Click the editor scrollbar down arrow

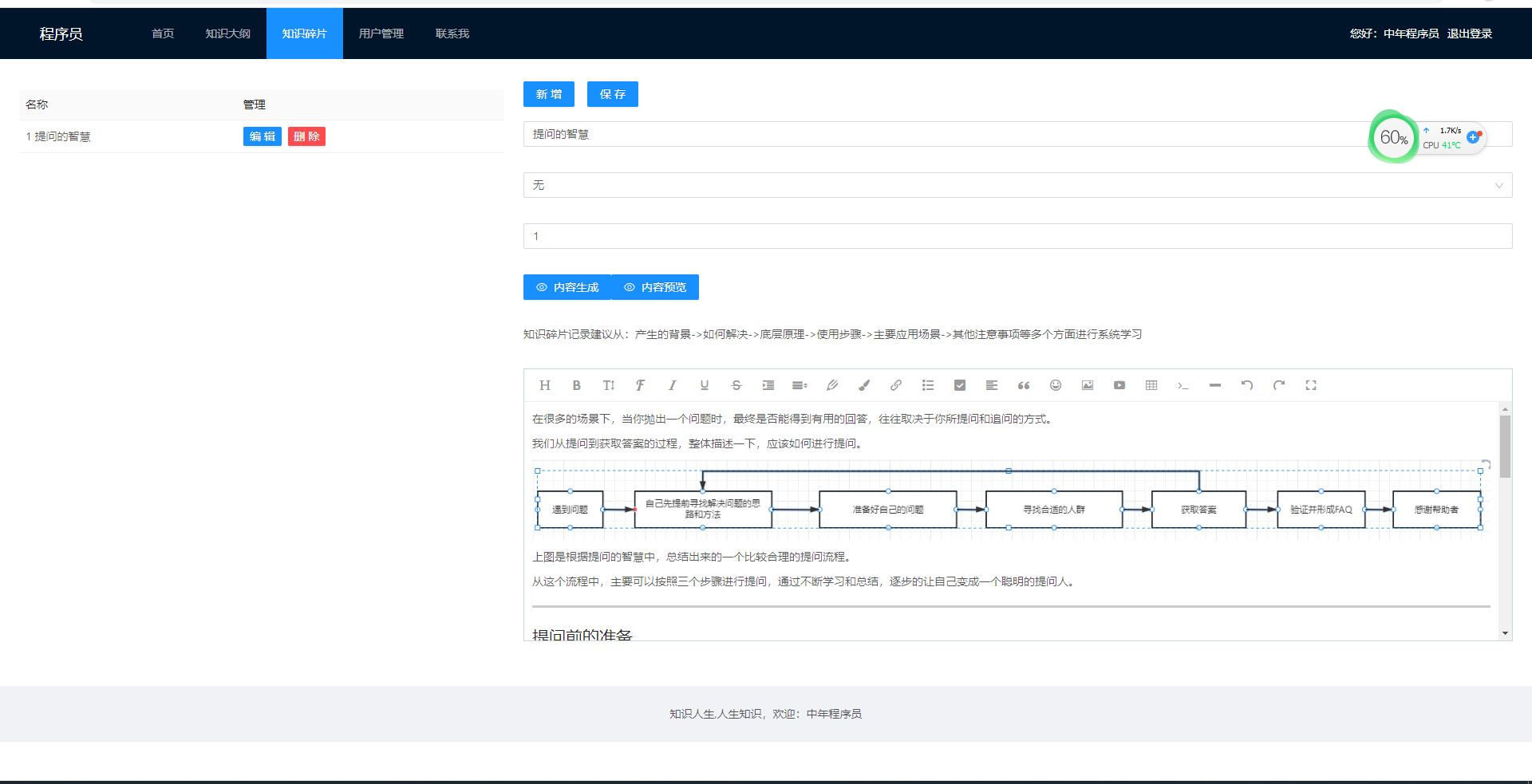click(x=1505, y=633)
